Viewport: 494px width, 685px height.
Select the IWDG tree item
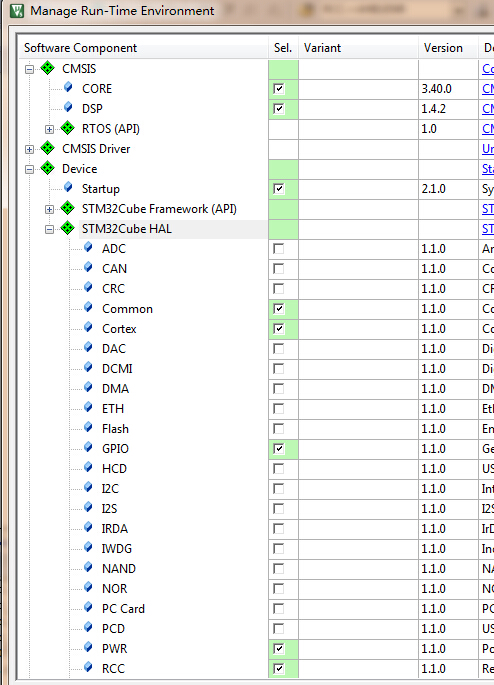pos(117,549)
